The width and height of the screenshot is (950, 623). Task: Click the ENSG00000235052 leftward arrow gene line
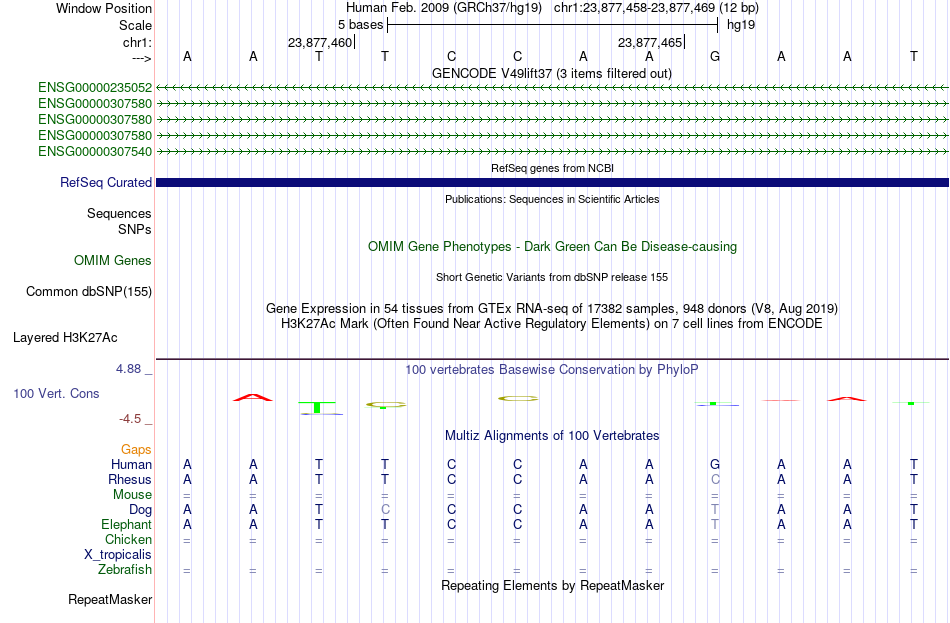[552, 88]
